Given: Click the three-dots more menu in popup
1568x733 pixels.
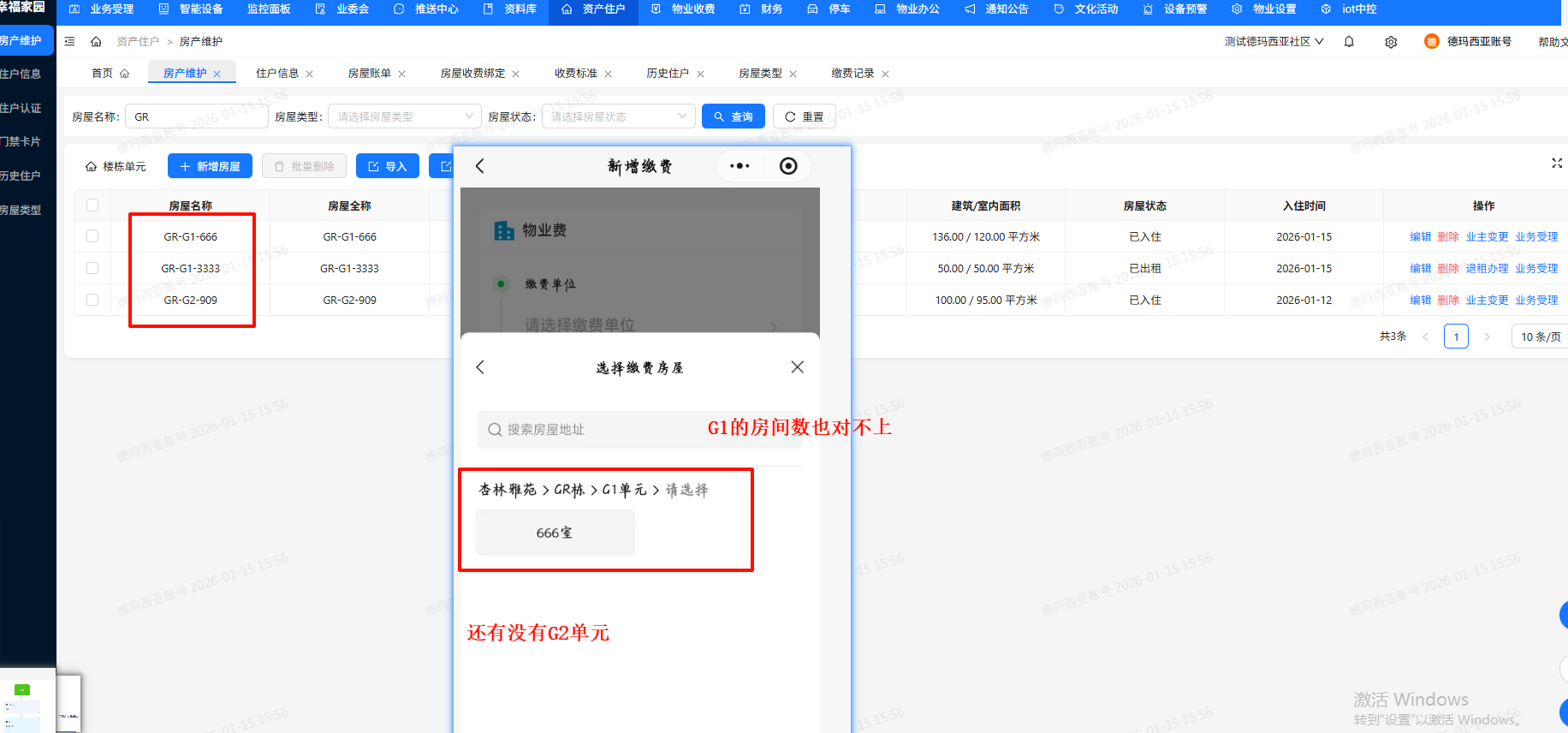Looking at the screenshot, I should tap(739, 166).
